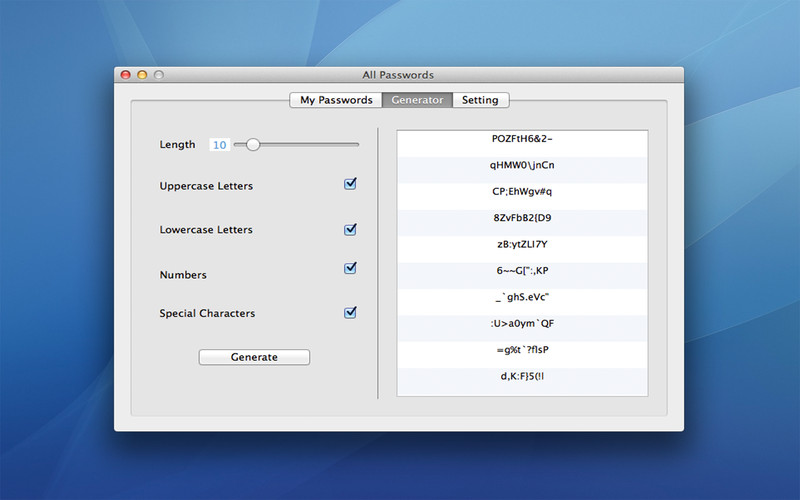Select password qHMW0\jnCn
Screen dimensions: 800x500
[x=522, y=170]
